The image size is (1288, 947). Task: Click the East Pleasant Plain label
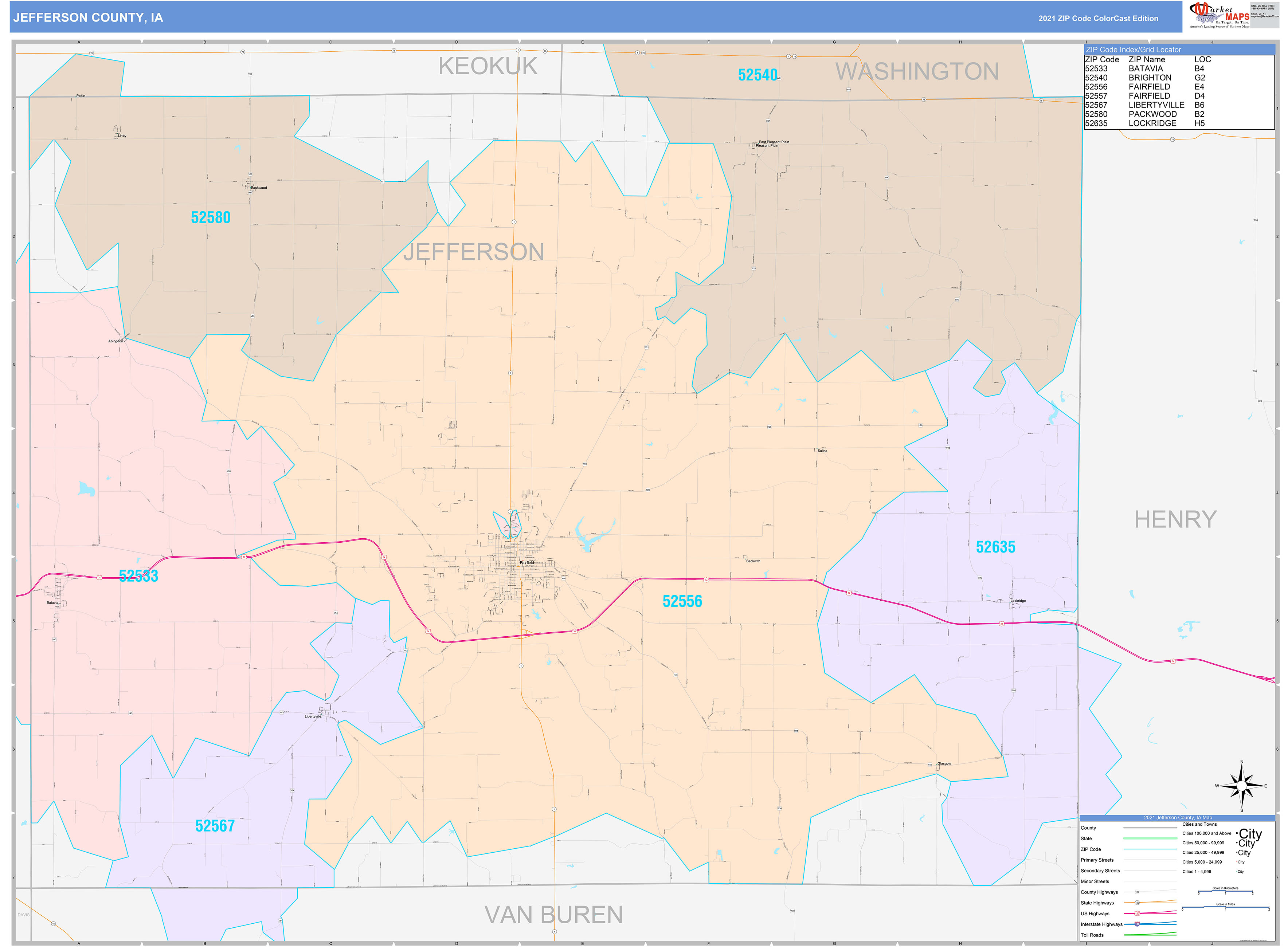tap(774, 142)
